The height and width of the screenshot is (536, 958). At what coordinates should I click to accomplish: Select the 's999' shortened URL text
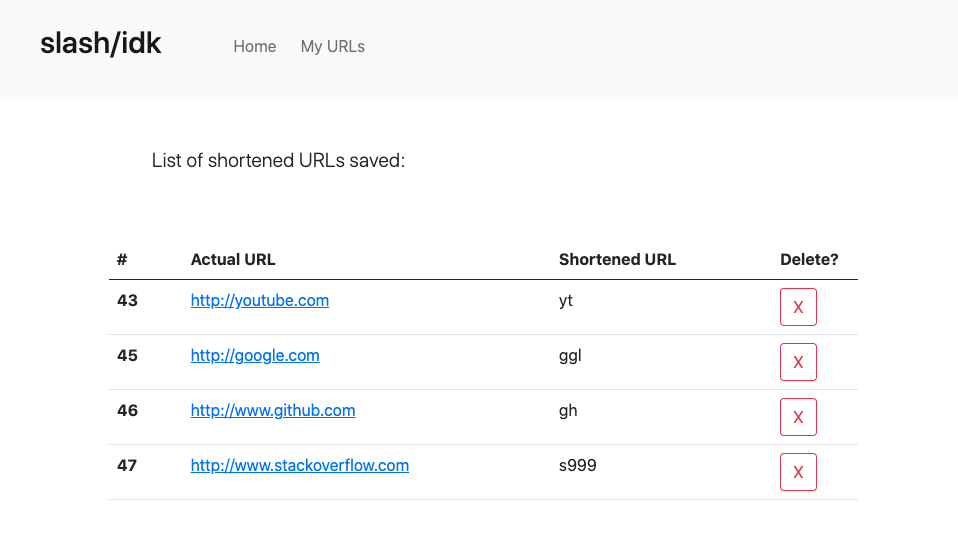[578, 465]
